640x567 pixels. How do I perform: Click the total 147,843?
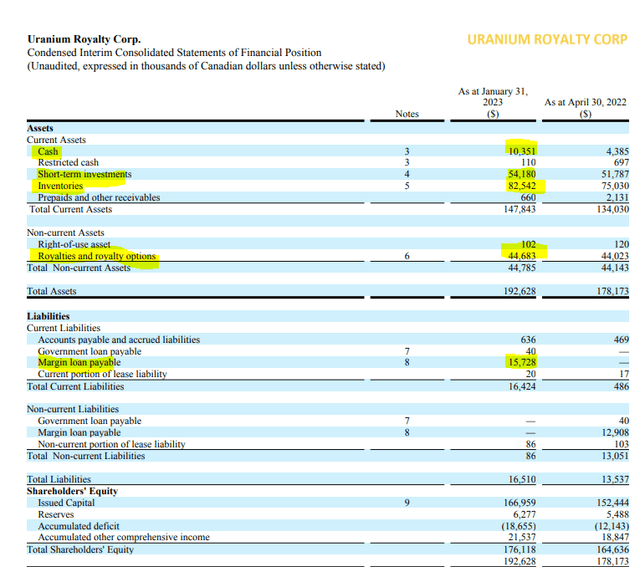point(519,209)
